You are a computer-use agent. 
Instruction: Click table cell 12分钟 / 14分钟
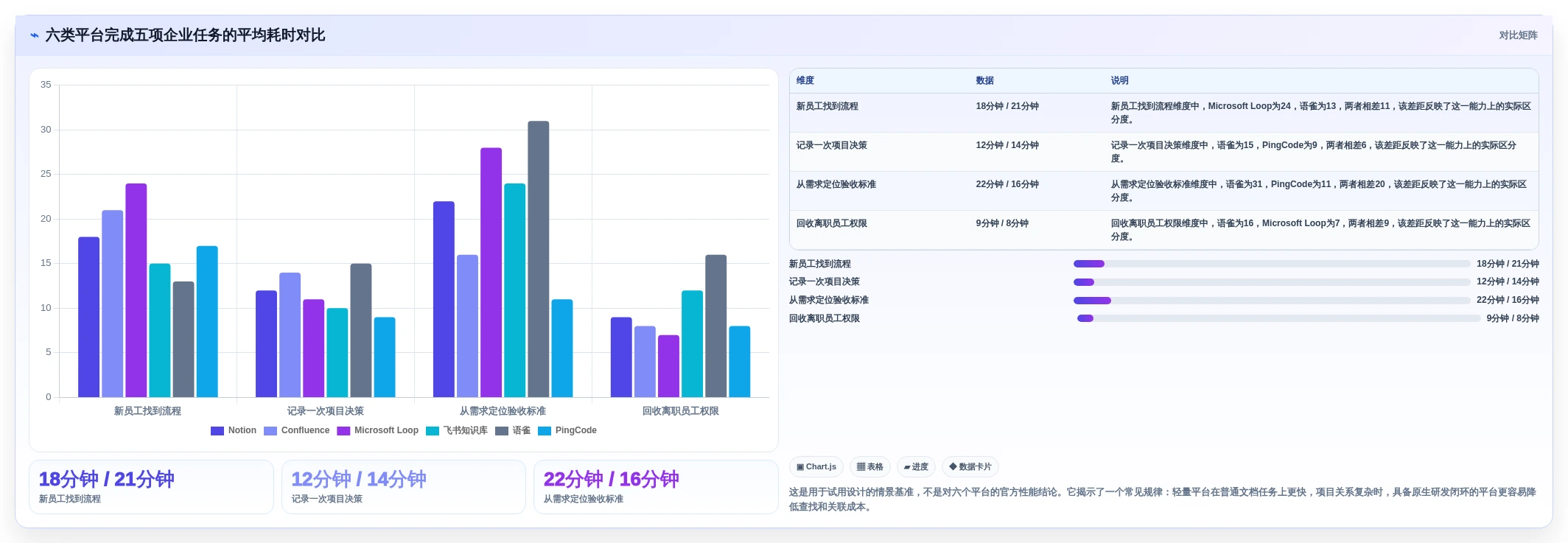point(1037,152)
